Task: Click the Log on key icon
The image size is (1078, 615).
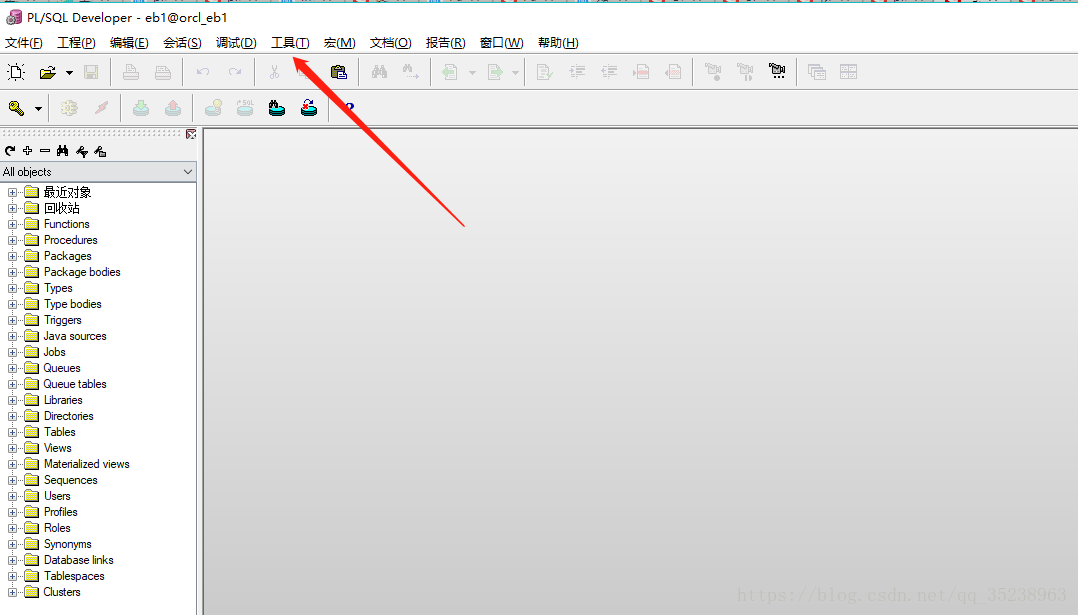Action: pyautogui.click(x=16, y=108)
